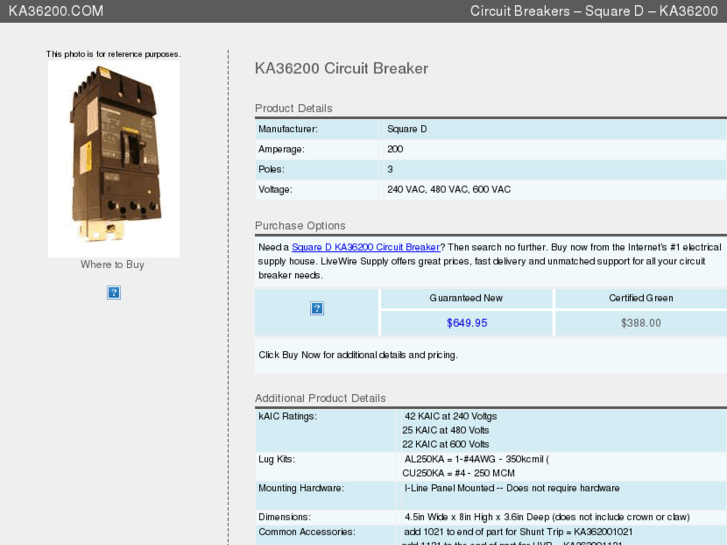Open the Square D KA36200 Circuit Breaker link
Image resolution: width=727 pixels, height=545 pixels.
coord(365,247)
